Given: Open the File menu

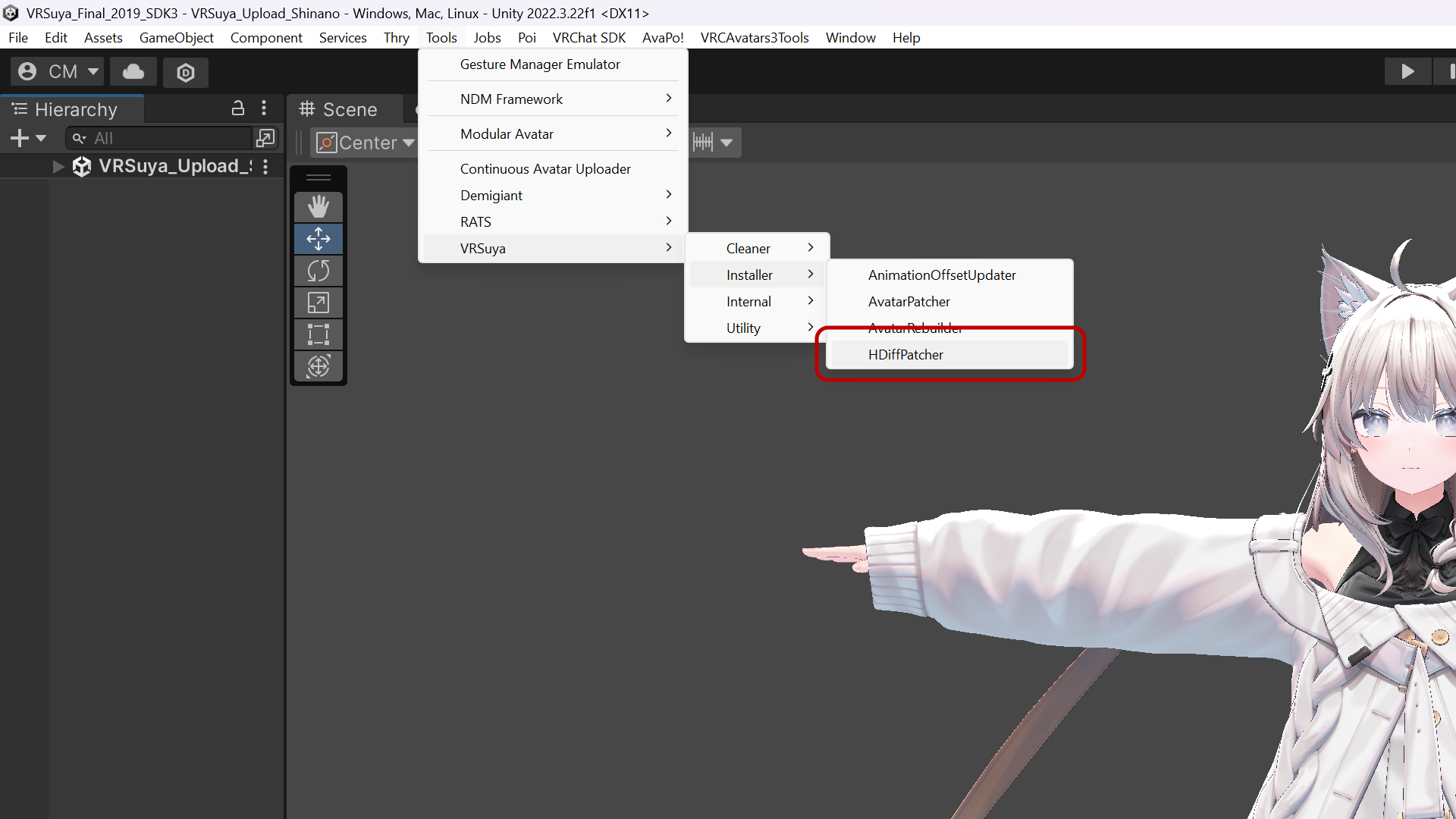Looking at the screenshot, I should click(x=18, y=38).
